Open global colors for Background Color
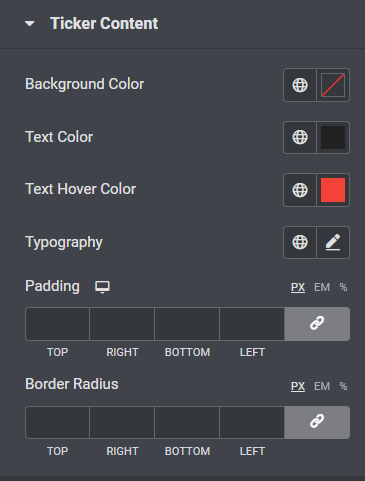 (x=300, y=85)
